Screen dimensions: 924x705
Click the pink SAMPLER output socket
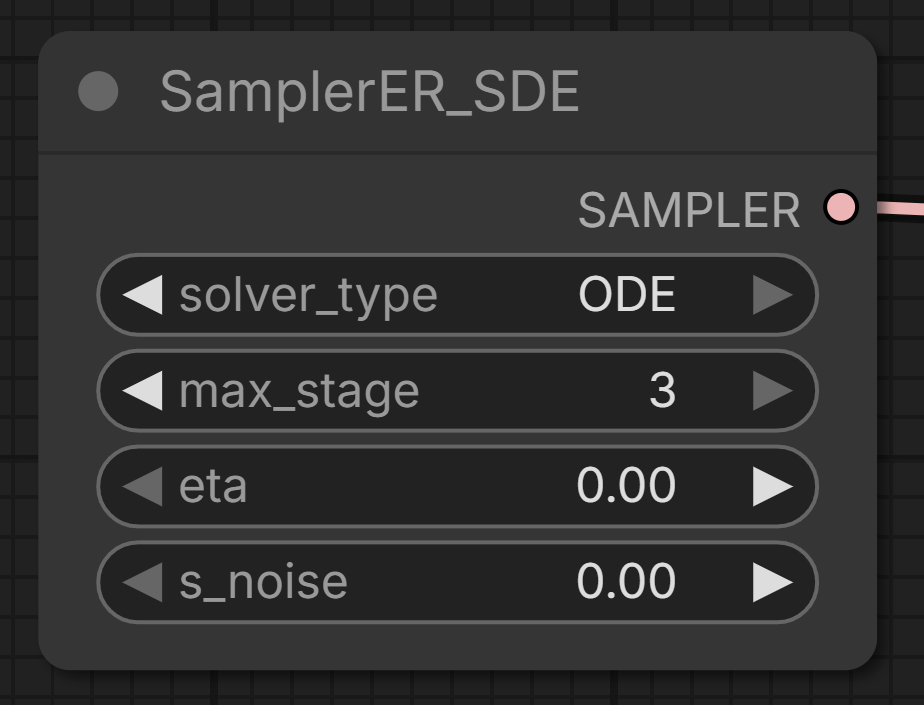pos(840,207)
